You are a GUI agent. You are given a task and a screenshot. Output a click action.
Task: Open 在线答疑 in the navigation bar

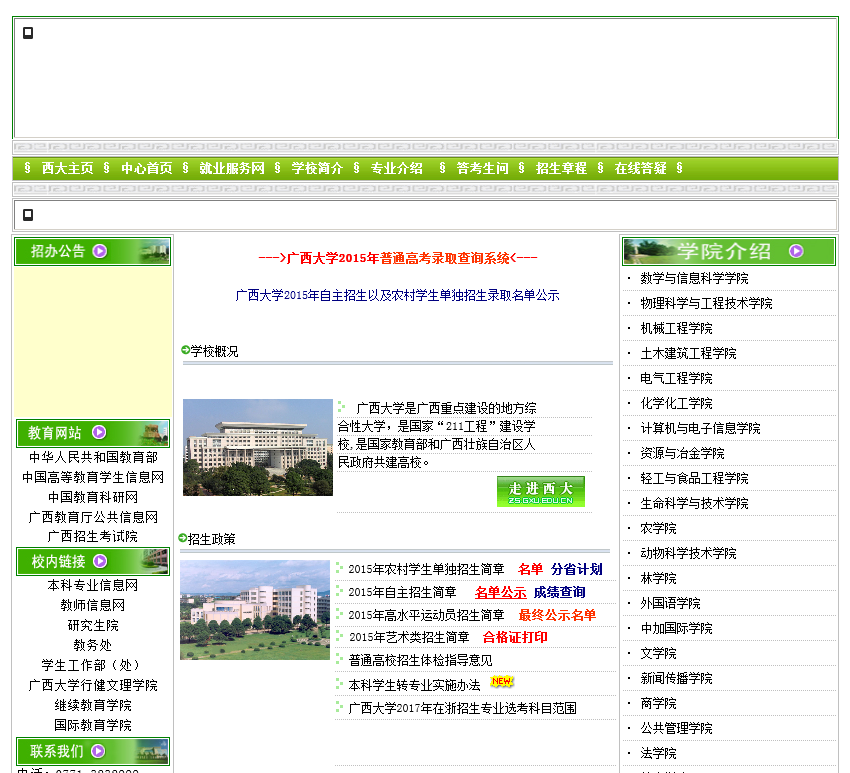(640, 168)
